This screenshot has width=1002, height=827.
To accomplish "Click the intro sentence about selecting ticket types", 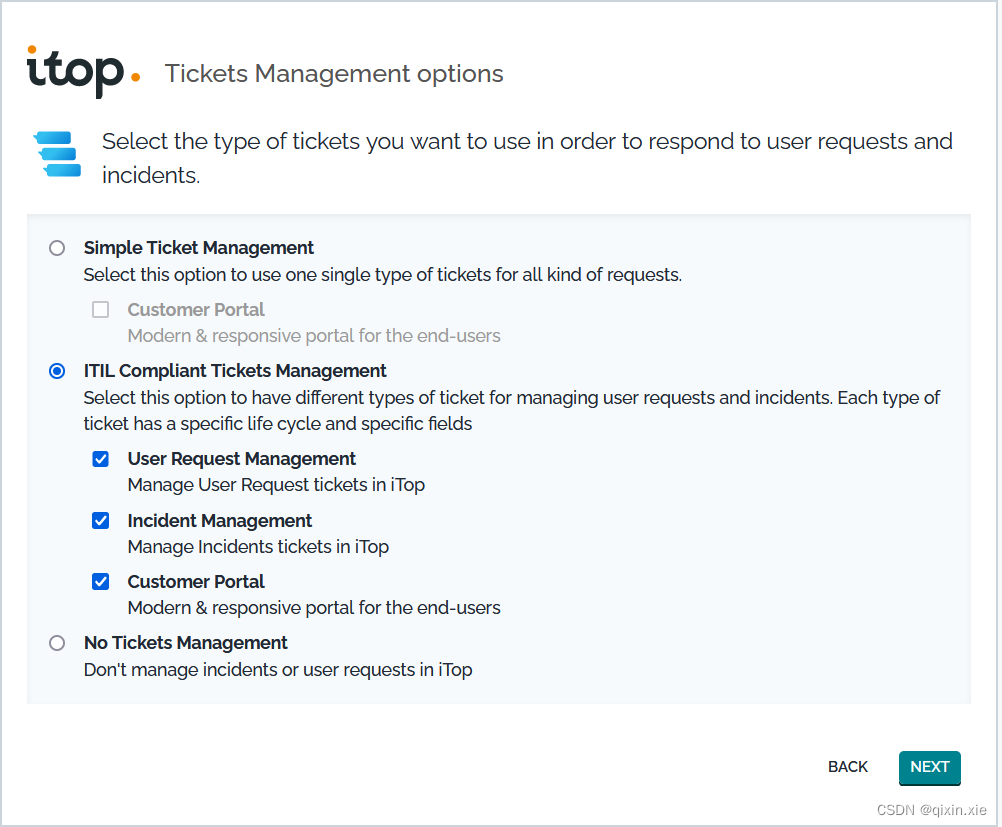I will (x=527, y=158).
